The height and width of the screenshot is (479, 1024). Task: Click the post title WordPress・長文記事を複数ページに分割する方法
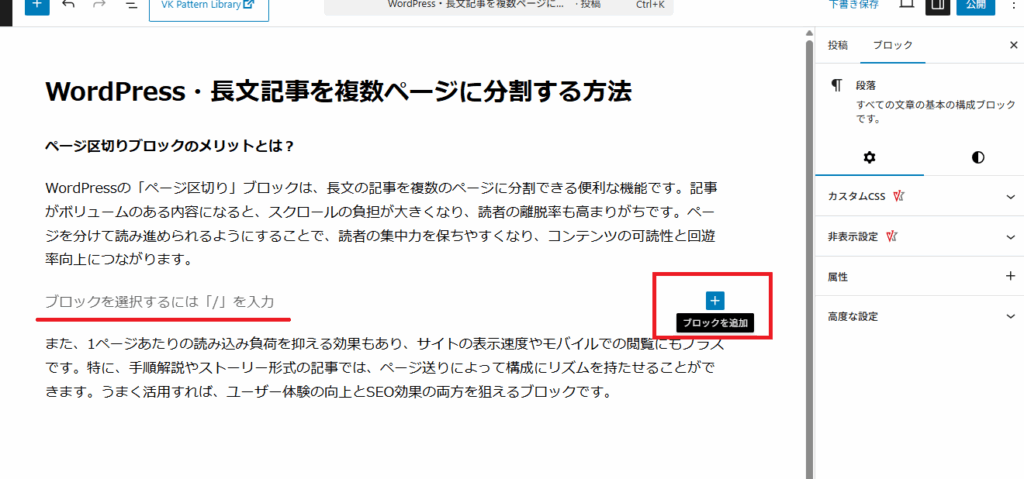tap(338, 91)
